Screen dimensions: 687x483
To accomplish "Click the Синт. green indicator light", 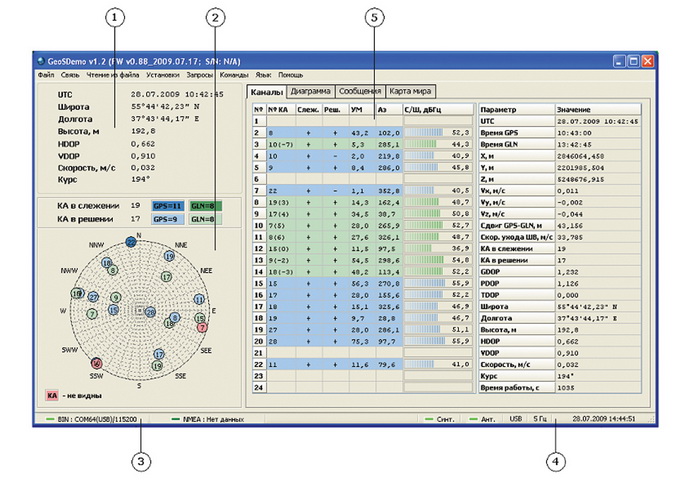I will pos(429,419).
